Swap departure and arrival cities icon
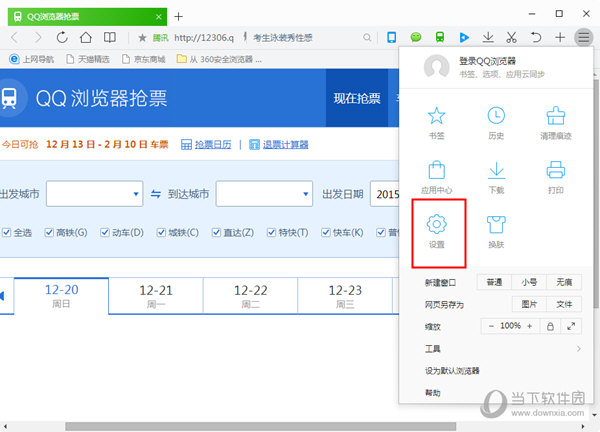The image size is (600, 432). (x=155, y=194)
